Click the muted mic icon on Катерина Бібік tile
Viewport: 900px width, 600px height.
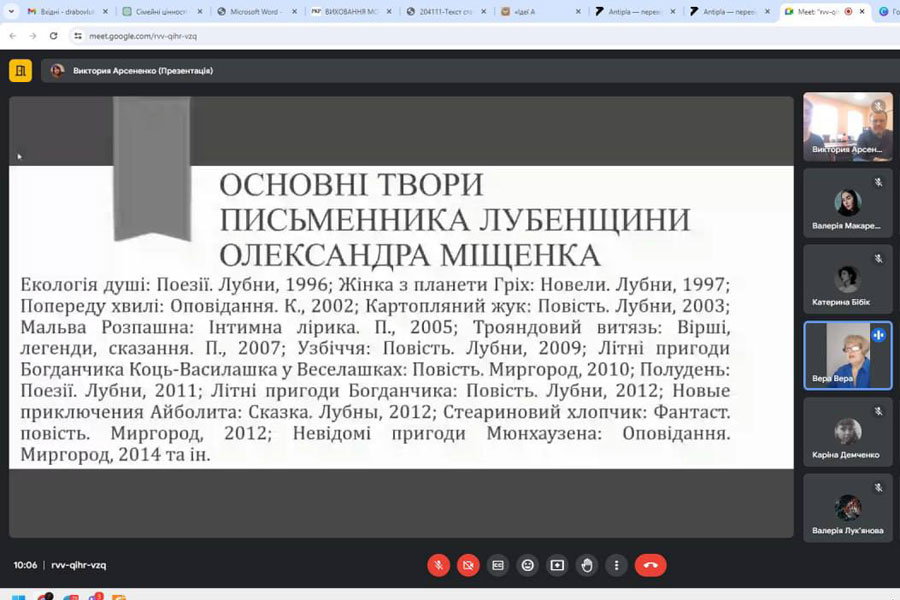click(x=878, y=259)
